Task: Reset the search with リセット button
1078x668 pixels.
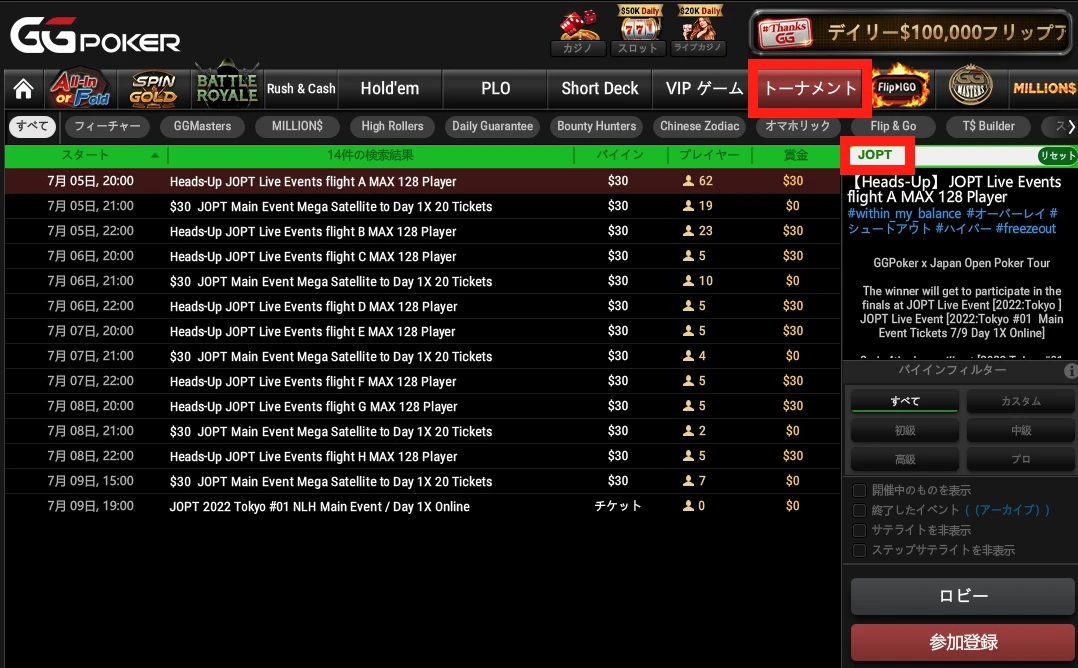Action: coord(1057,156)
